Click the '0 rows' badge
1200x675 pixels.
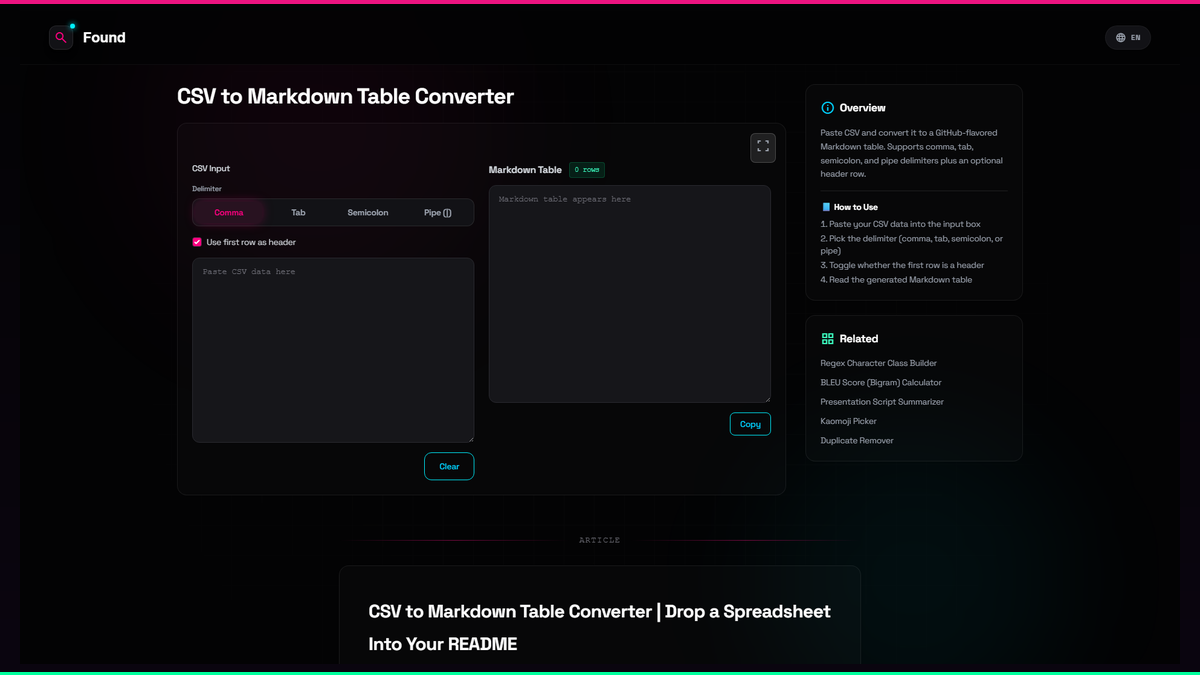(x=587, y=170)
